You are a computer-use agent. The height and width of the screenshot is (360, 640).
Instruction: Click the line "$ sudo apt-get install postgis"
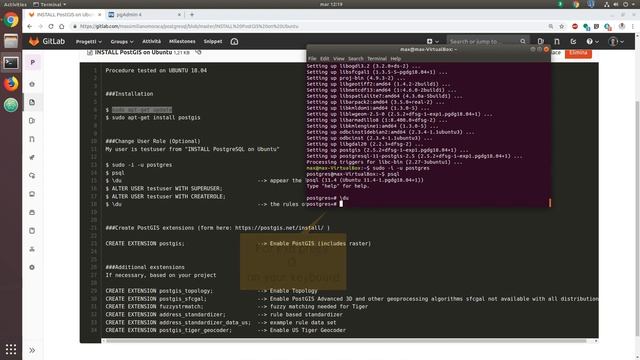153,118
